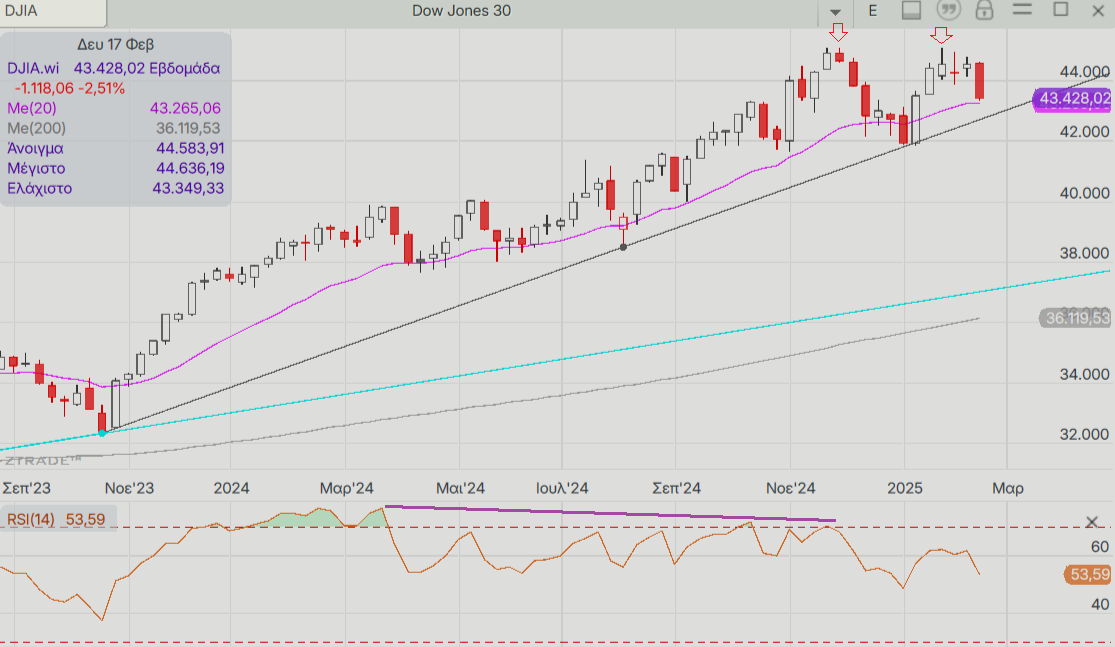Close the Dow Jones 30 chart window
Viewport: 1115px width, 647px height.
tap(1097, 11)
